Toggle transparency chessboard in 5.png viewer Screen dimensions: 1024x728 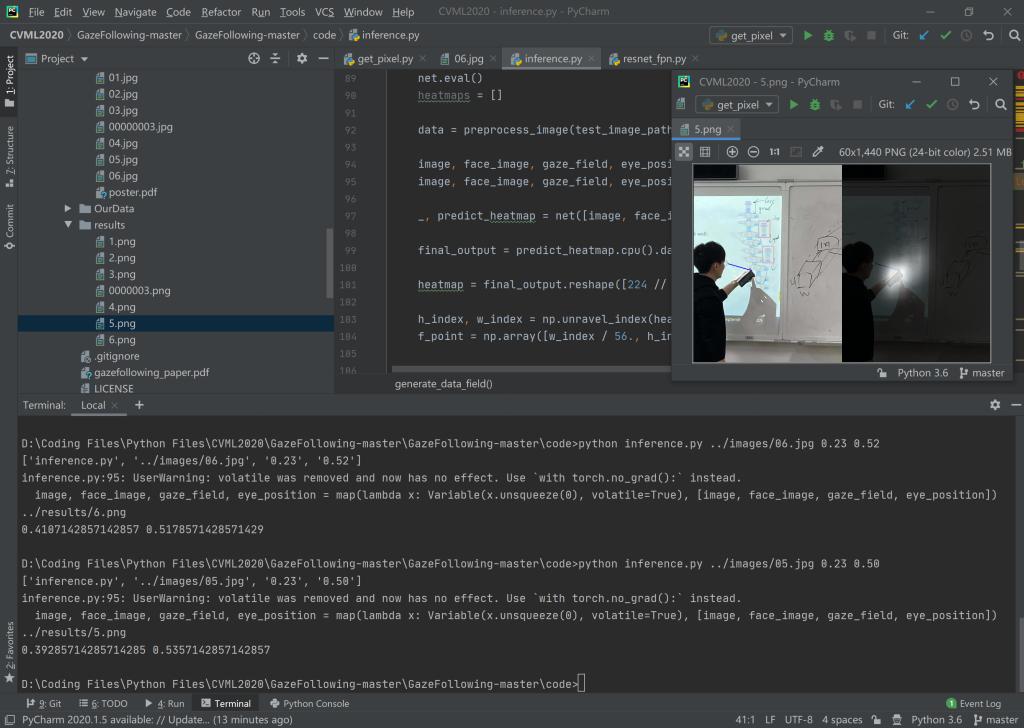684,152
